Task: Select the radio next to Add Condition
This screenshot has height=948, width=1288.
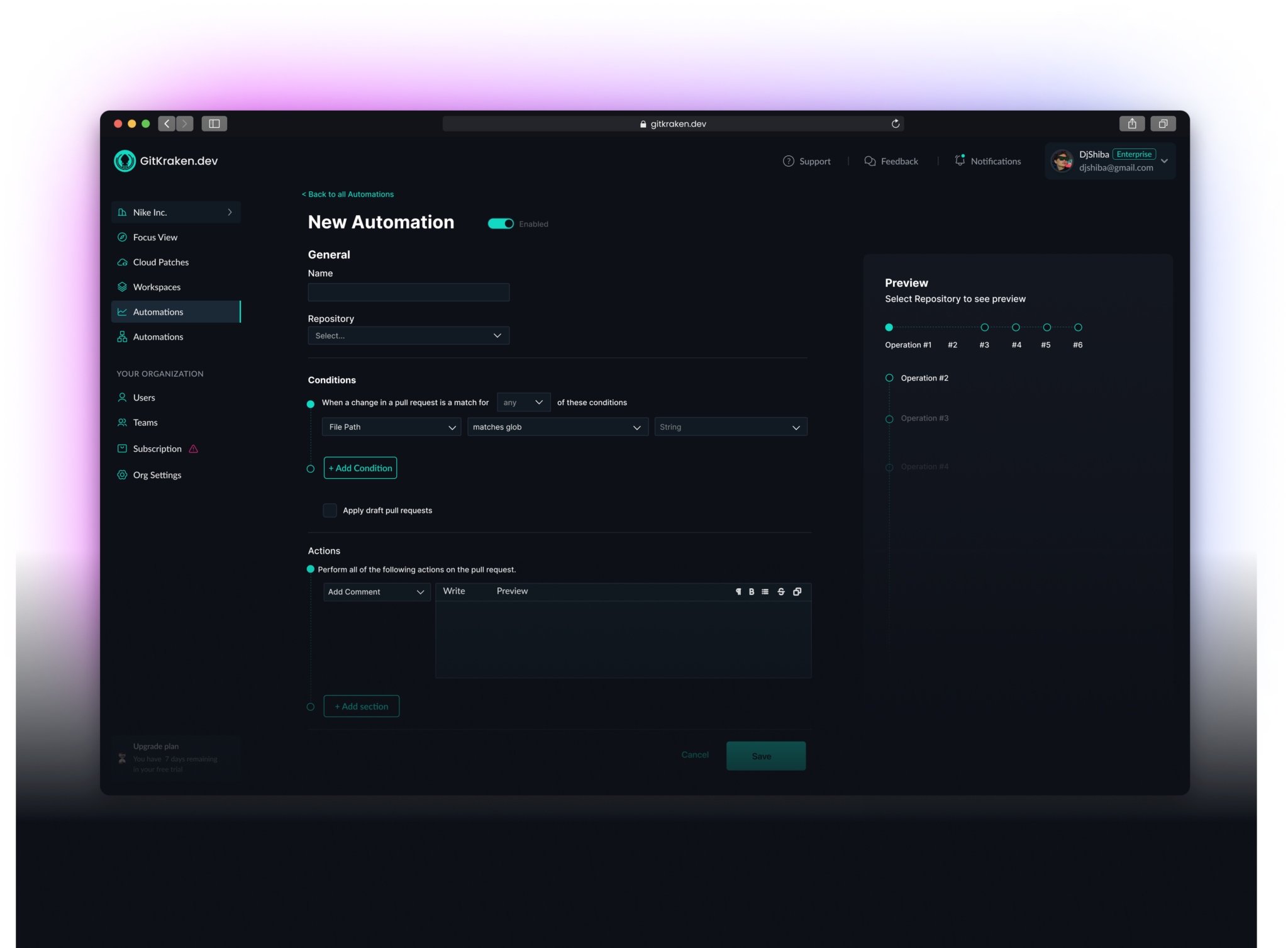Action: tap(311, 468)
